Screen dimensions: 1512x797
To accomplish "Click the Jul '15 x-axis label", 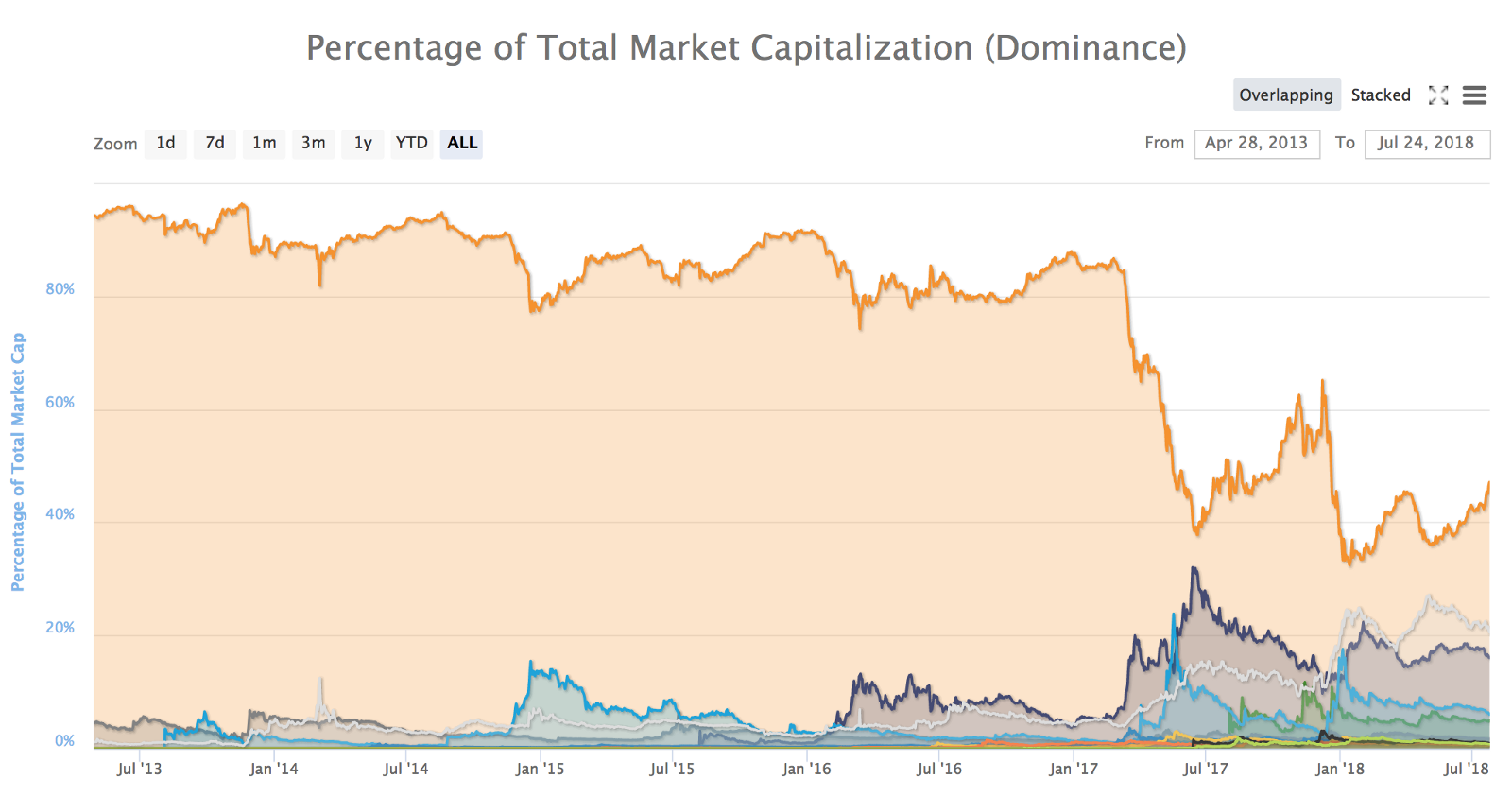I will 672,770.
